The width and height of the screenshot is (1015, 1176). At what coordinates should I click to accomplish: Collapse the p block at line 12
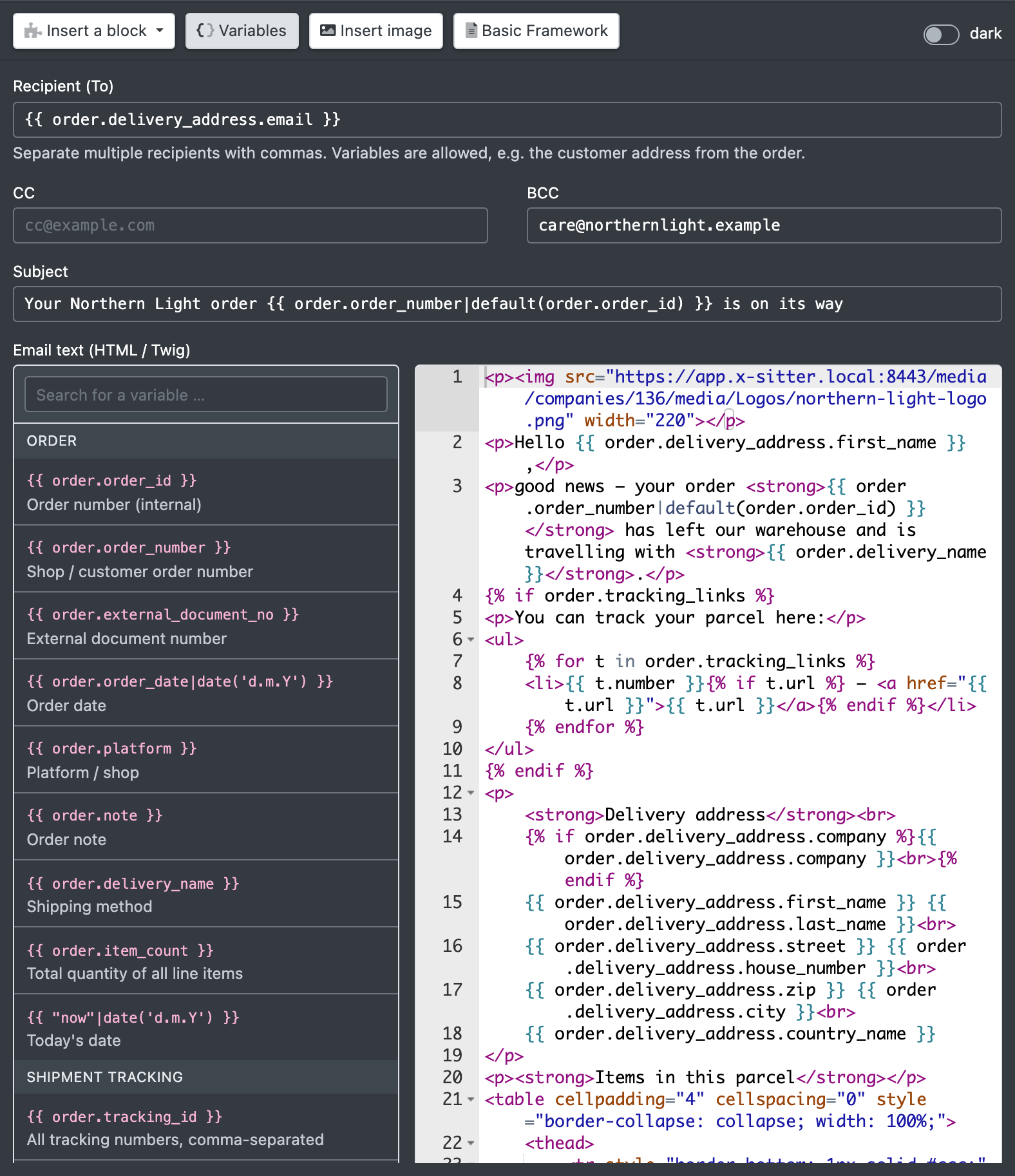coord(471,793)
